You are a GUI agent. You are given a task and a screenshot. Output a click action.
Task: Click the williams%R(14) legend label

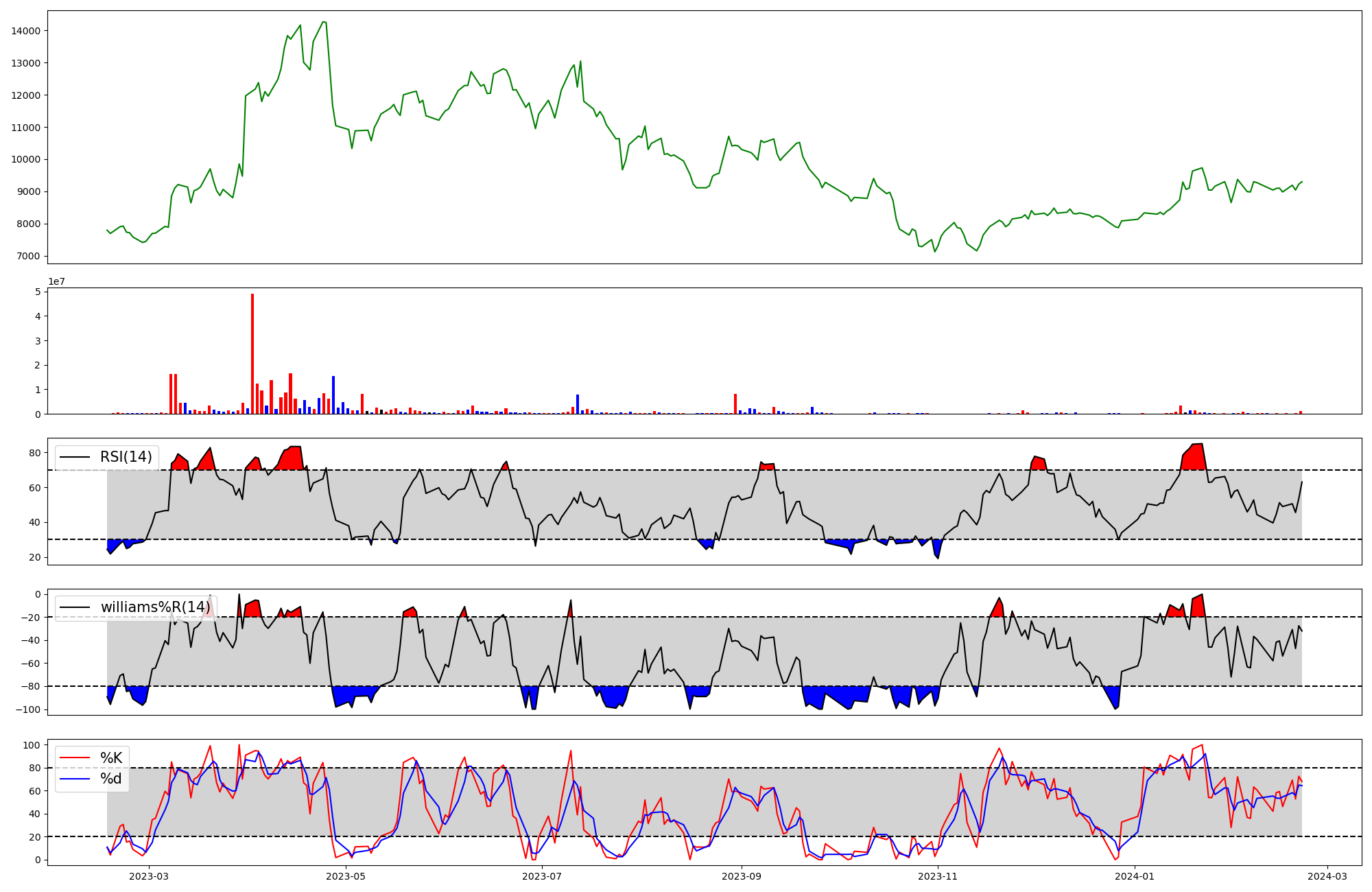coord(156,607)
